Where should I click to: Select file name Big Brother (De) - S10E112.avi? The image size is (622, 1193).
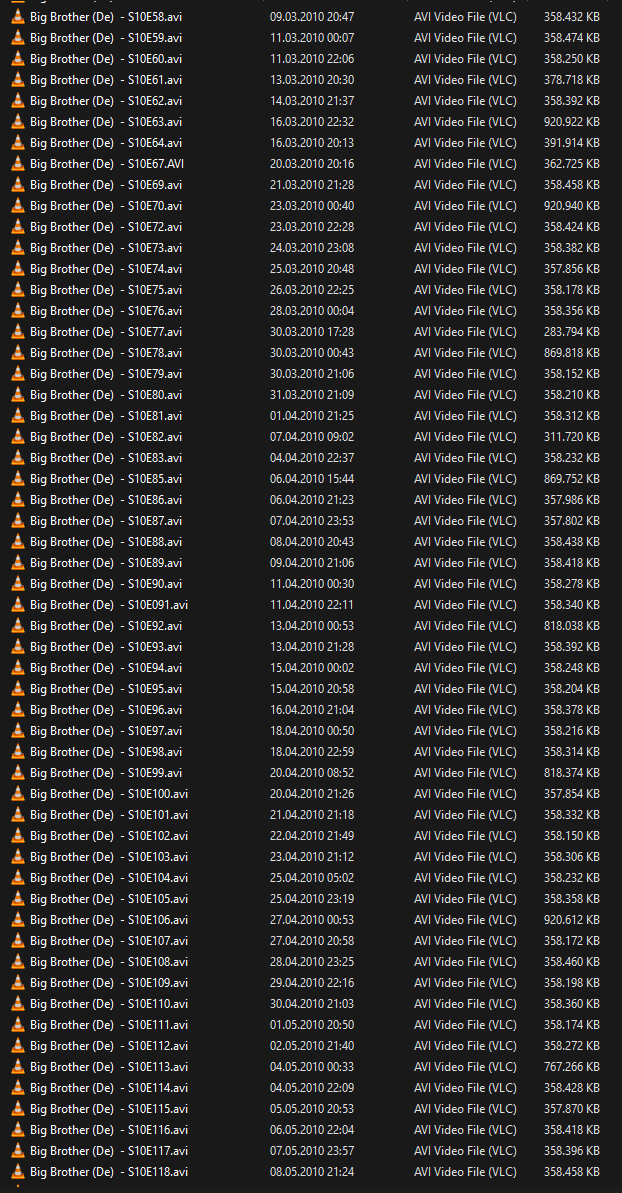[109, 1045]
